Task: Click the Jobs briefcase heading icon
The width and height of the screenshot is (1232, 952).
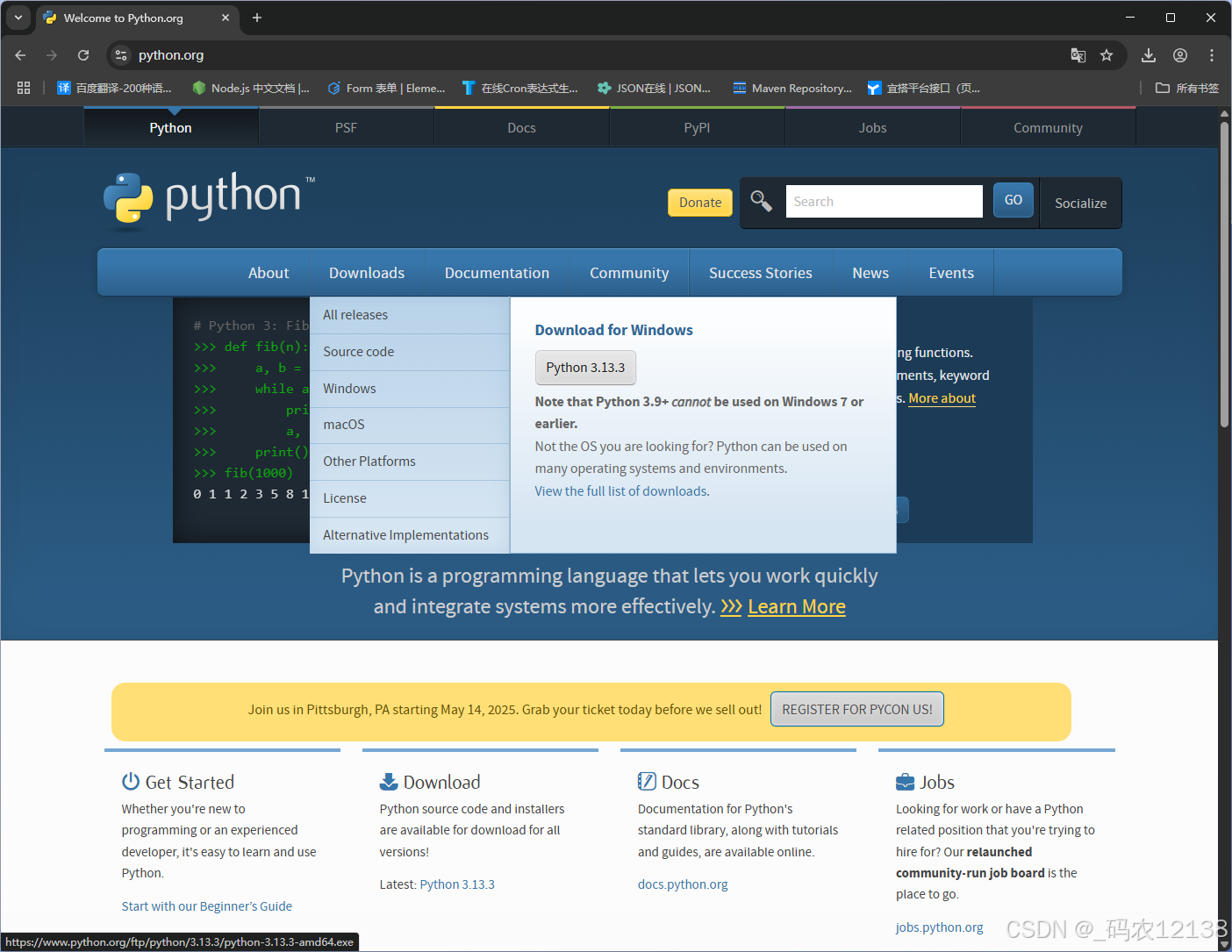Action: click(905, 782)
